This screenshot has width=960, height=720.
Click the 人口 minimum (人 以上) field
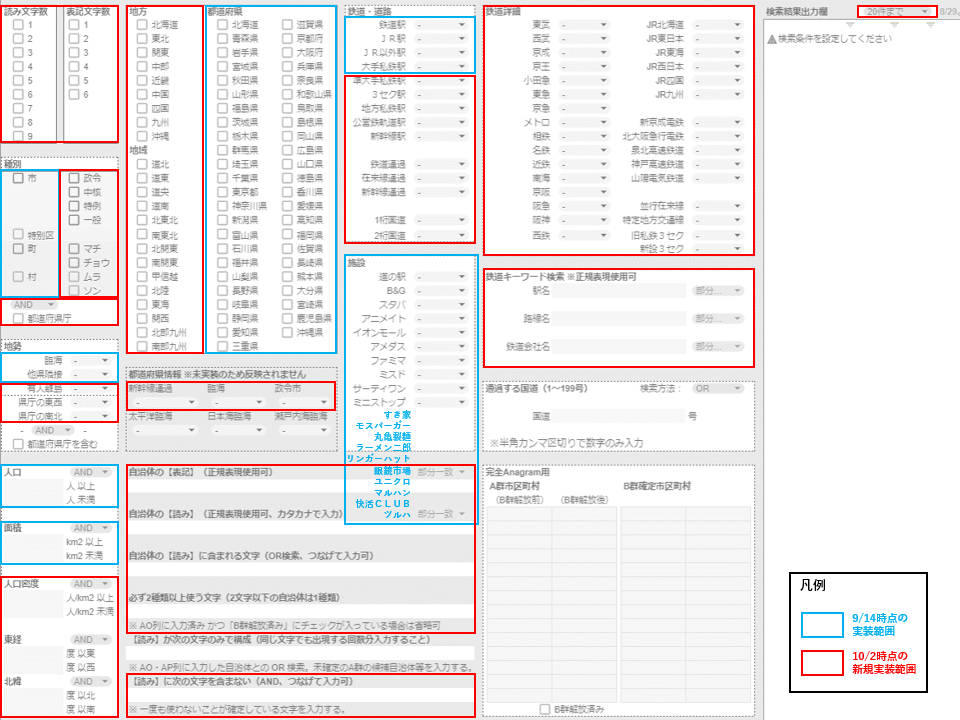coord(34,487)
